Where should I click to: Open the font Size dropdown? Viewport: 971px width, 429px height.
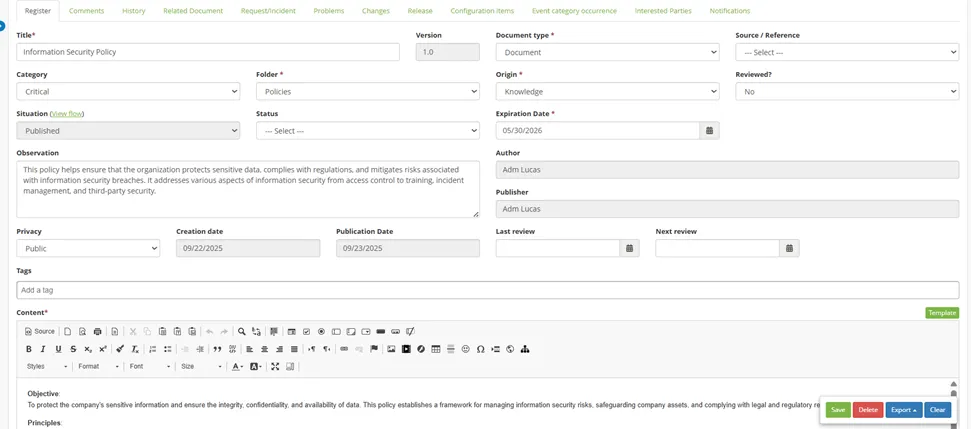201,366
